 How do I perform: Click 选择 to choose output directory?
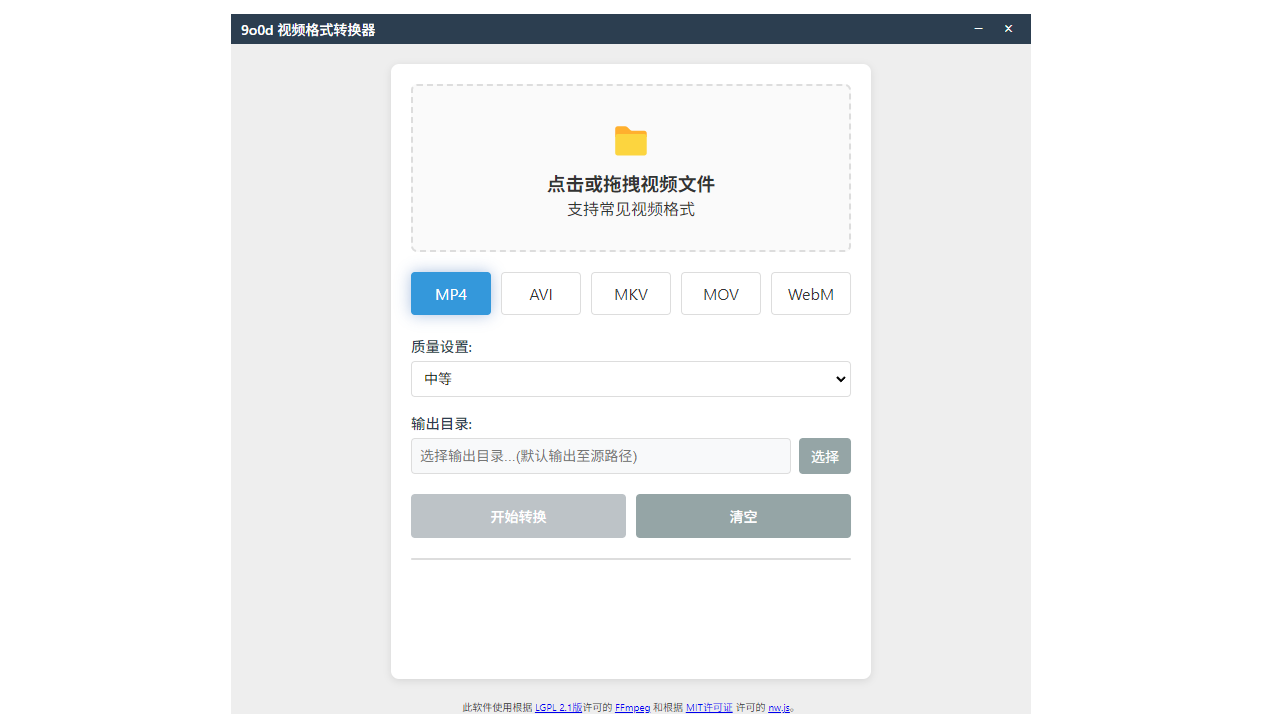tap(824, 456)
